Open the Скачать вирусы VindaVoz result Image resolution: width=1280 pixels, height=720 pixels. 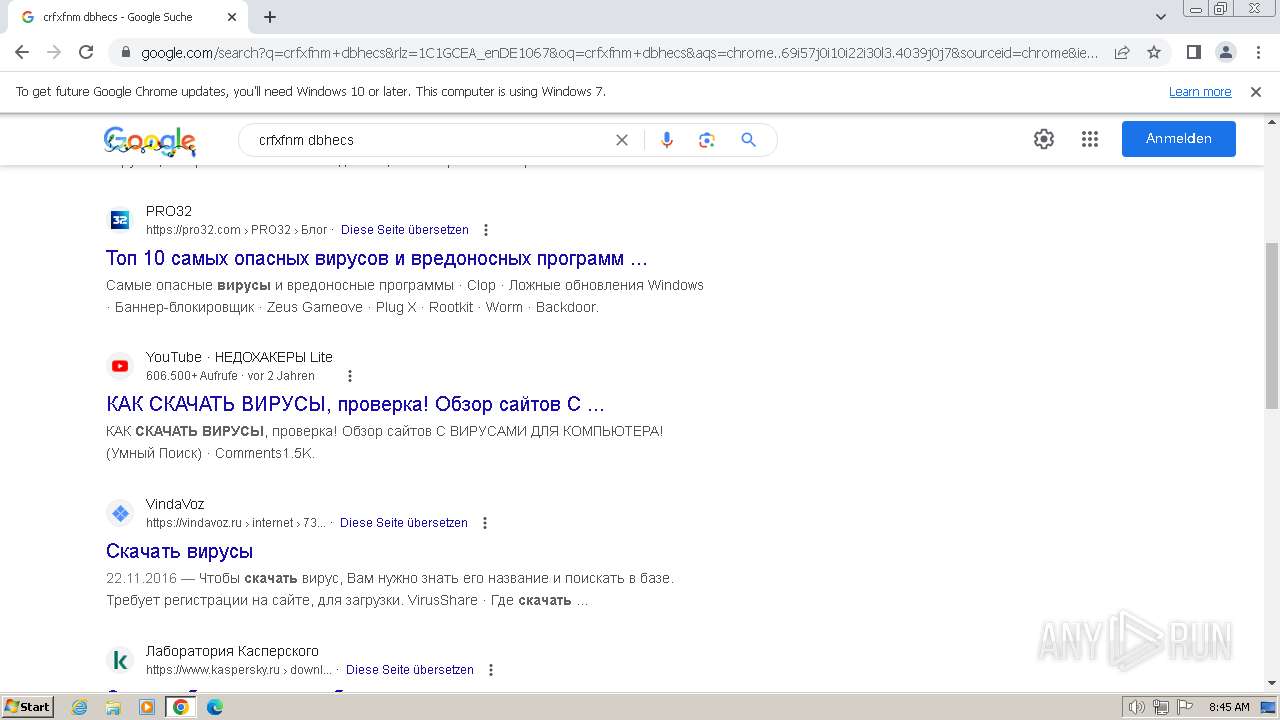(x=179, y=551)
